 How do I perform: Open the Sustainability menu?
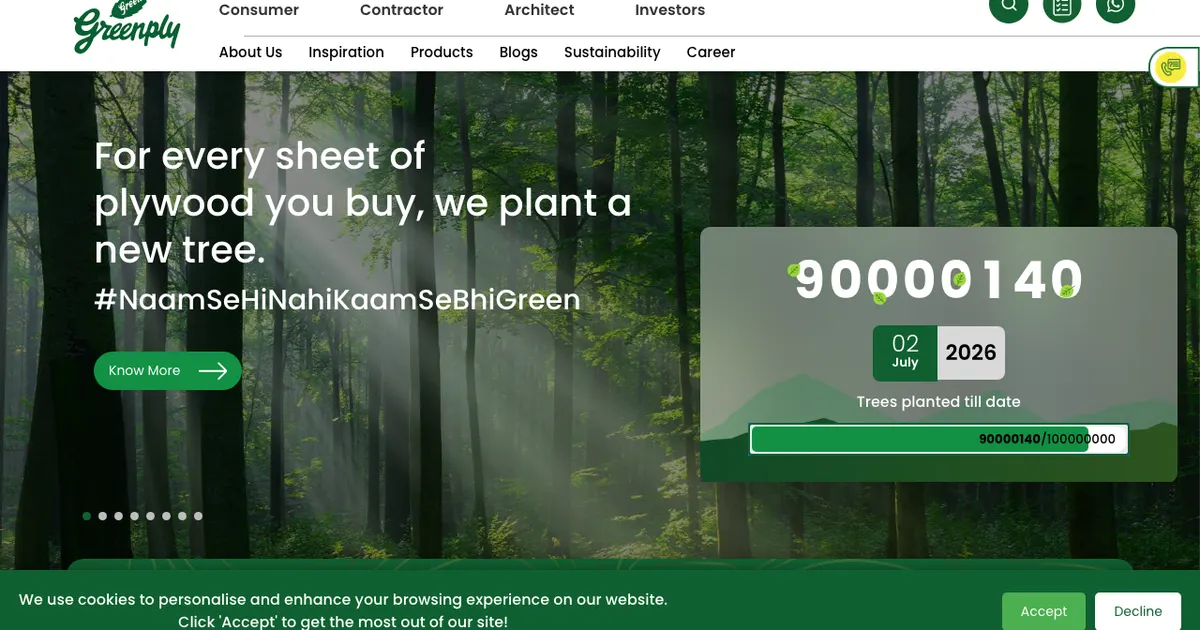pyautogui.click(x=612, y=52)
